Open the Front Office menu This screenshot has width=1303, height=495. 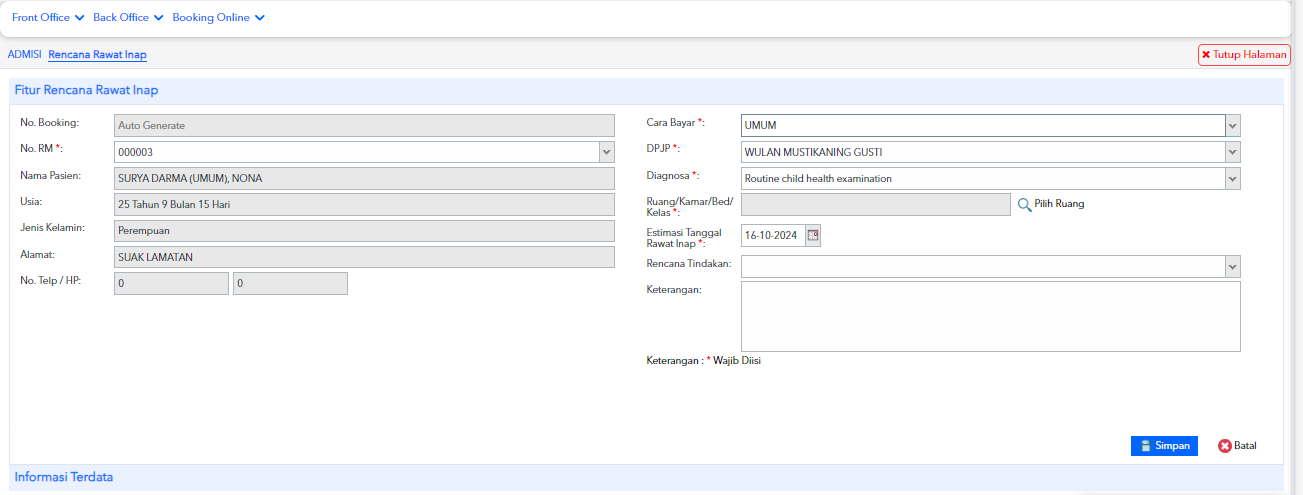pyautogui.click(x=48, y=17)
